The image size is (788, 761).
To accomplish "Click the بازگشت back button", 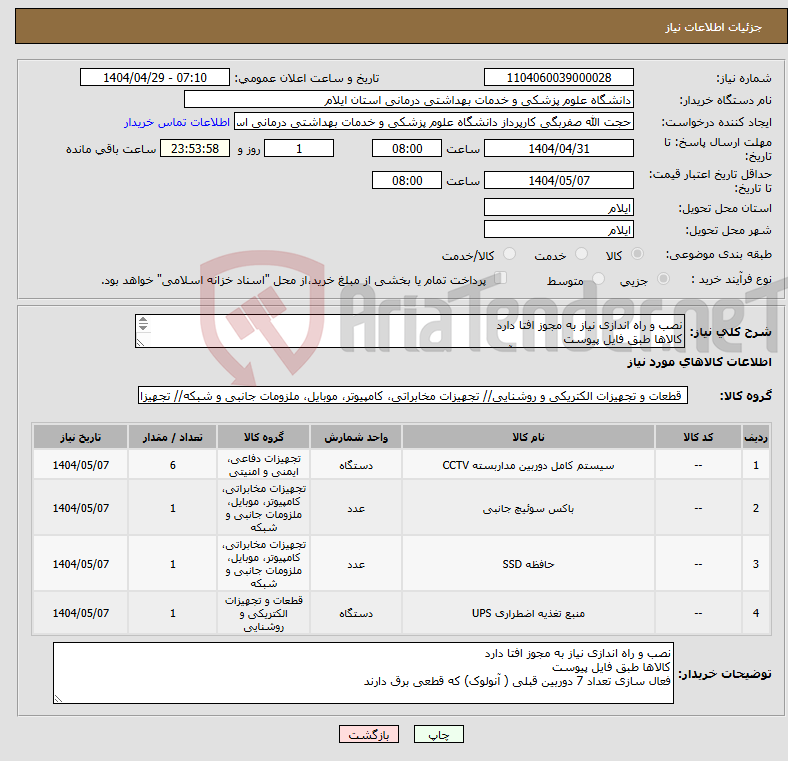I will pyautogui.click(x=369, y=734).
